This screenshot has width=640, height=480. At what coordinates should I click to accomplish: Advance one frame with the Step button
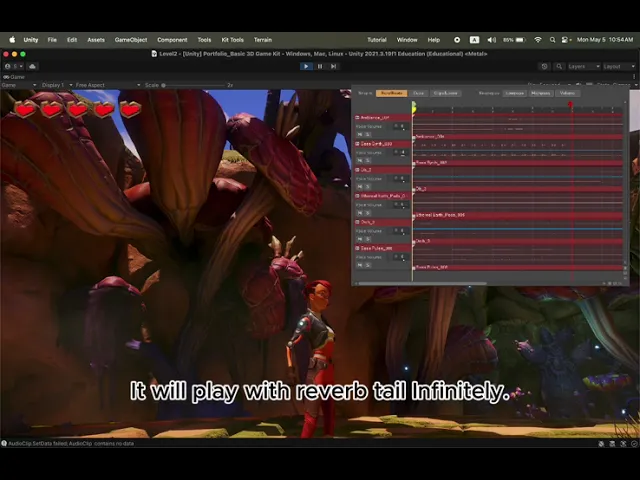(333, 66)
